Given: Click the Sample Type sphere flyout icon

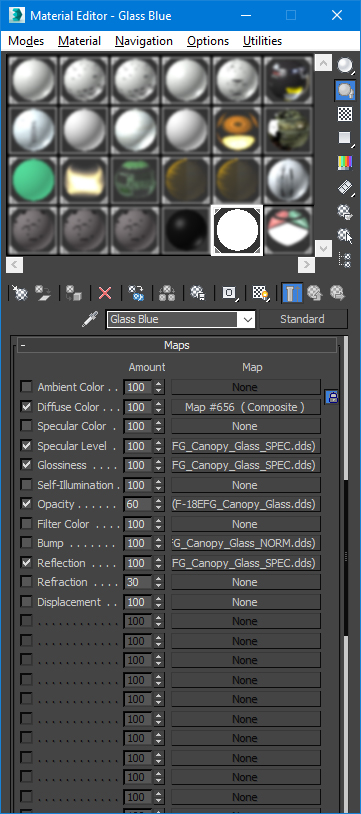Looking at the screenshot, I should [345, 65].
